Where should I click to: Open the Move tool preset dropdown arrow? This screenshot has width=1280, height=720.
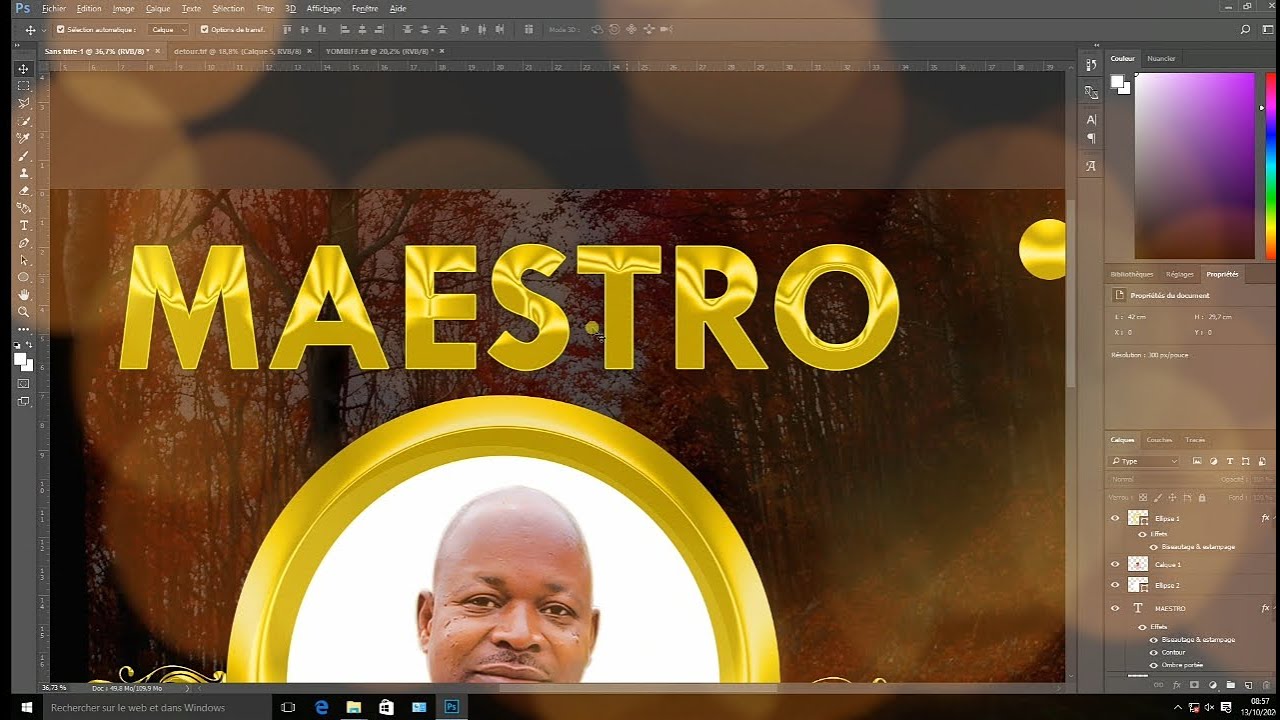tap(43, 30)
